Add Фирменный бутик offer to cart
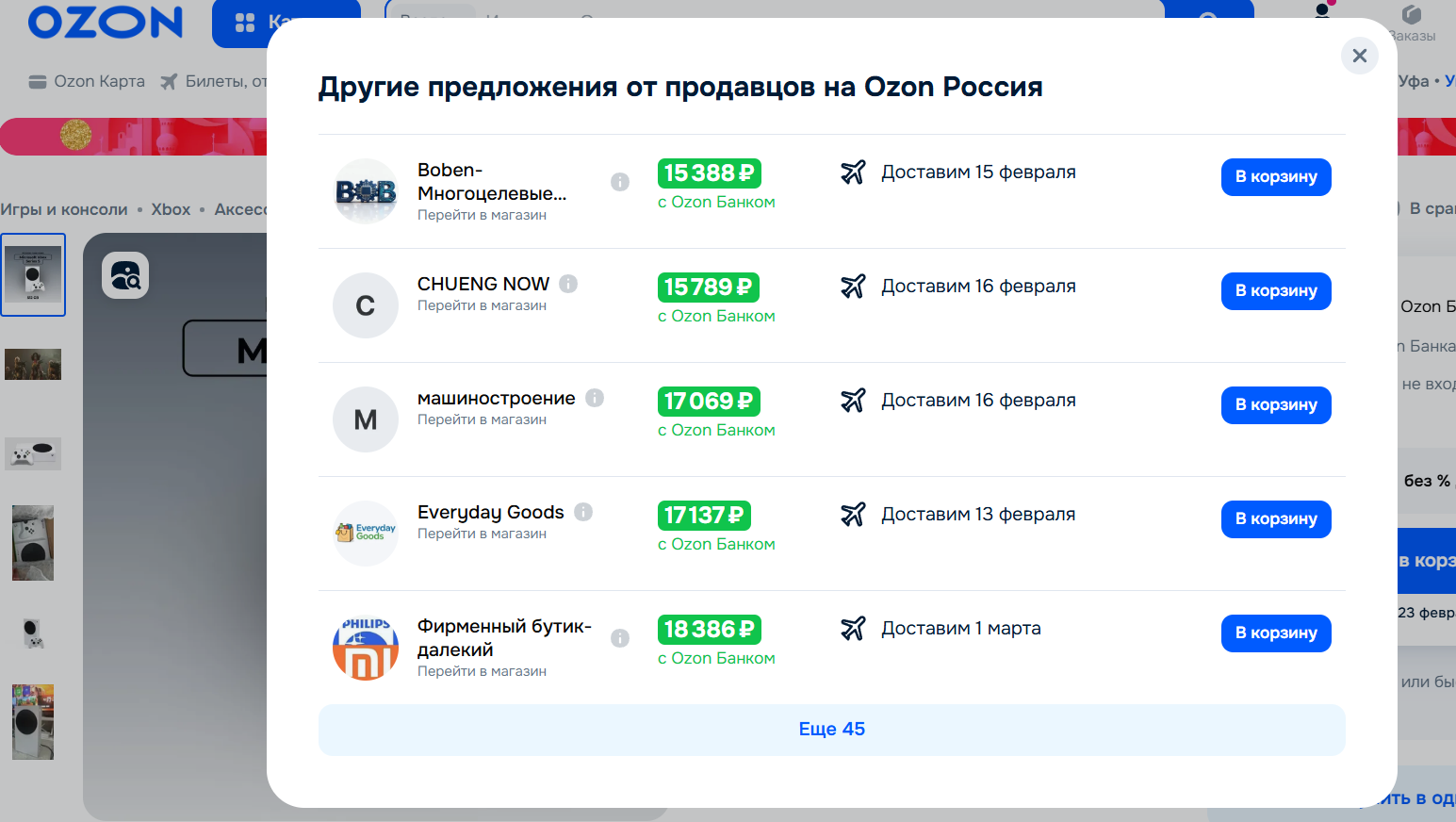The width and height of the screenshot is (1456, 822). [1276, 633]
